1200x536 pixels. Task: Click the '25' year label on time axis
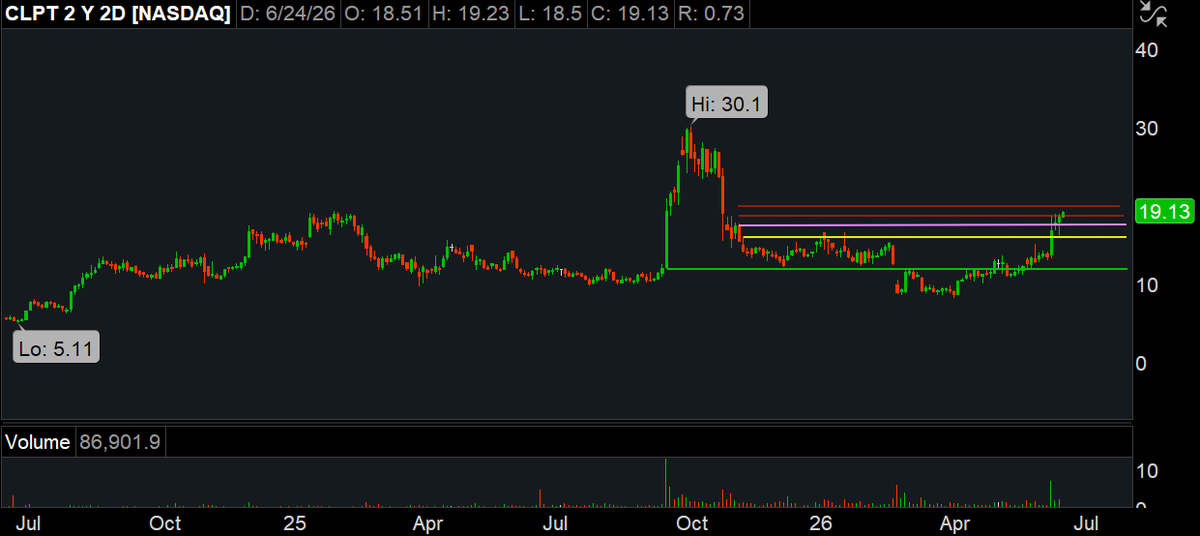pos(294,523)
